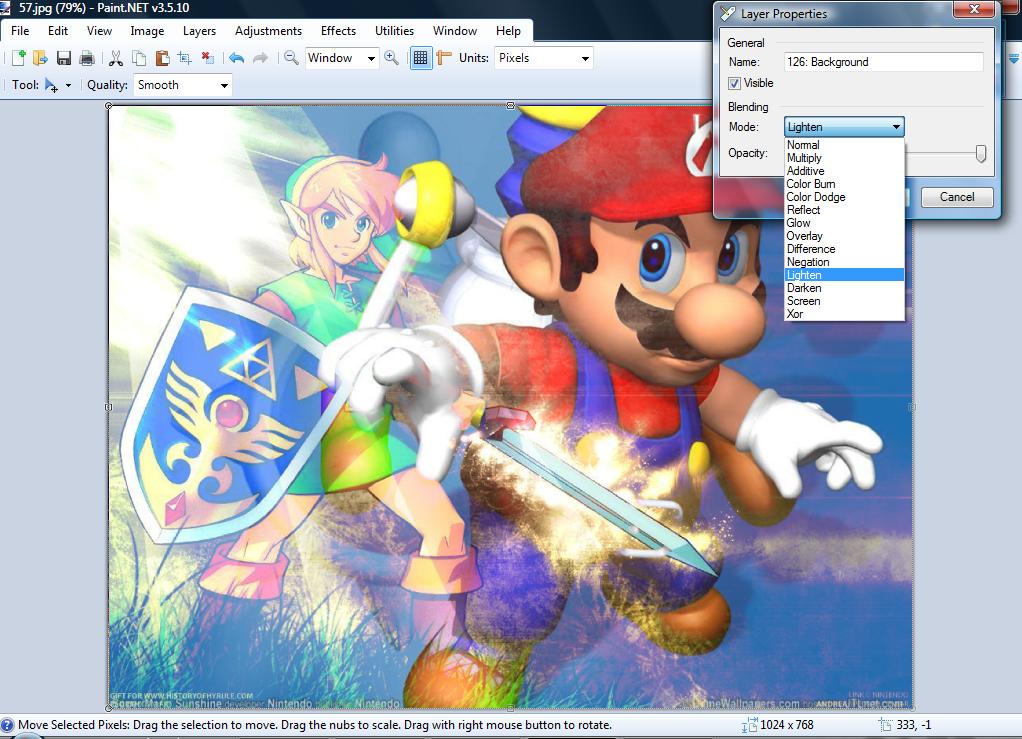Image resolution: width=1022 pixels, height=739 pixels.
Task: Select Glow blending mode
Action: tap(845, 223)
